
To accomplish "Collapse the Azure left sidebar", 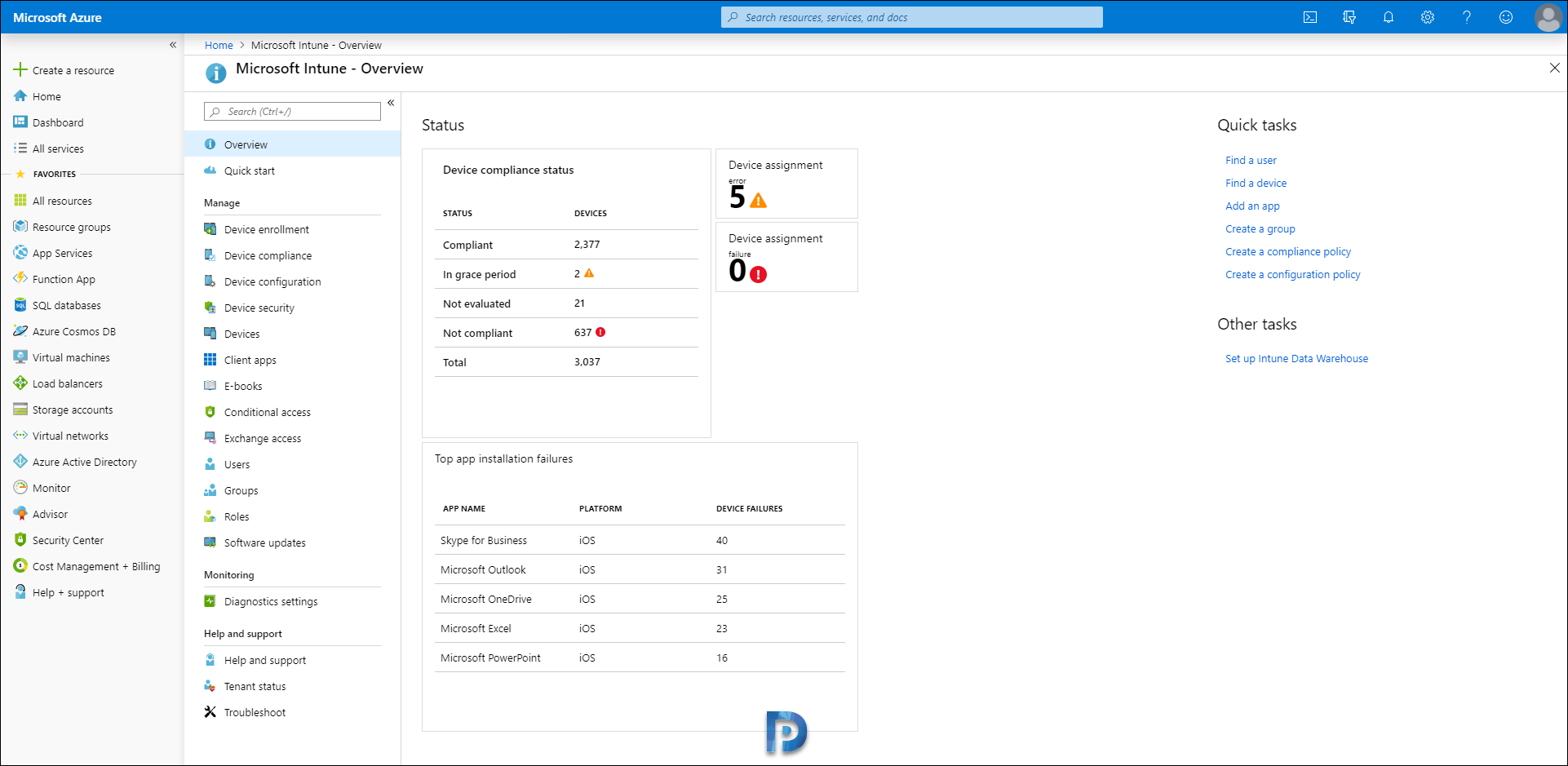I will [x=173, y=45].
